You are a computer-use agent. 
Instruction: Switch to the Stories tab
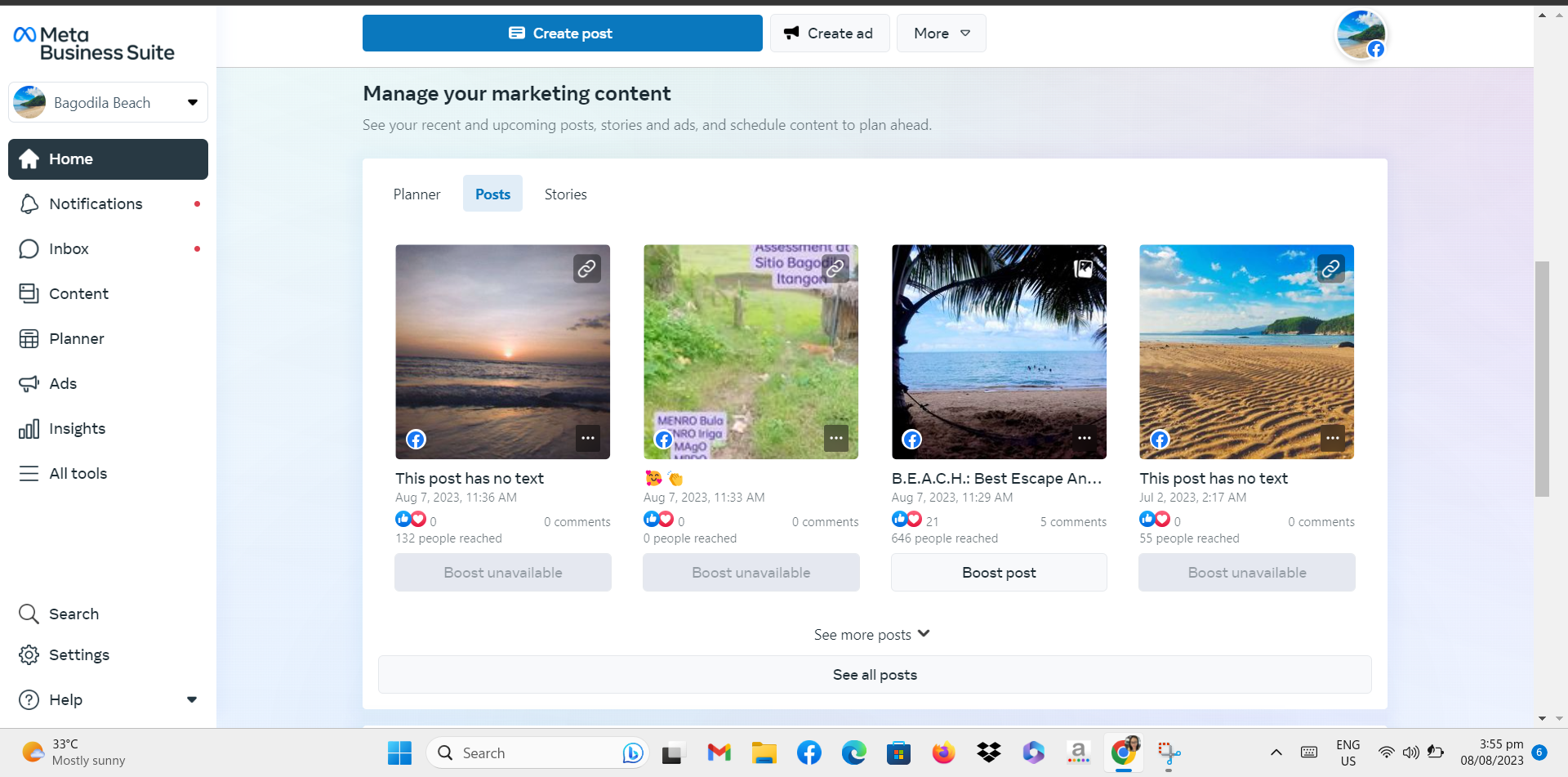click(x=565, y=194)
